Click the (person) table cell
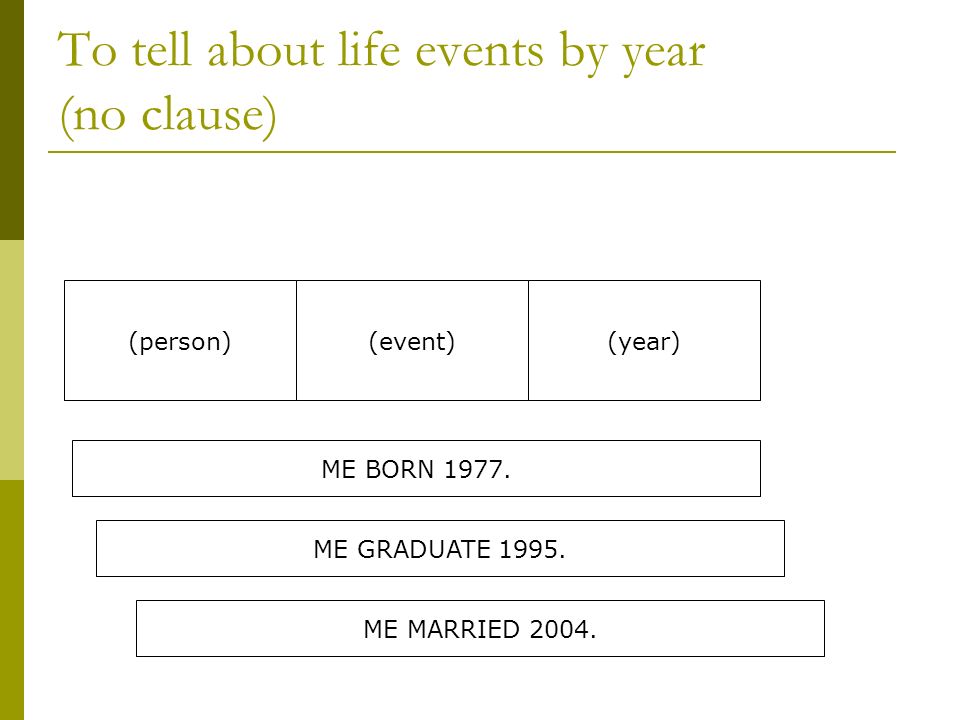This screenshot has height=720, width=960. coord(180,340)
